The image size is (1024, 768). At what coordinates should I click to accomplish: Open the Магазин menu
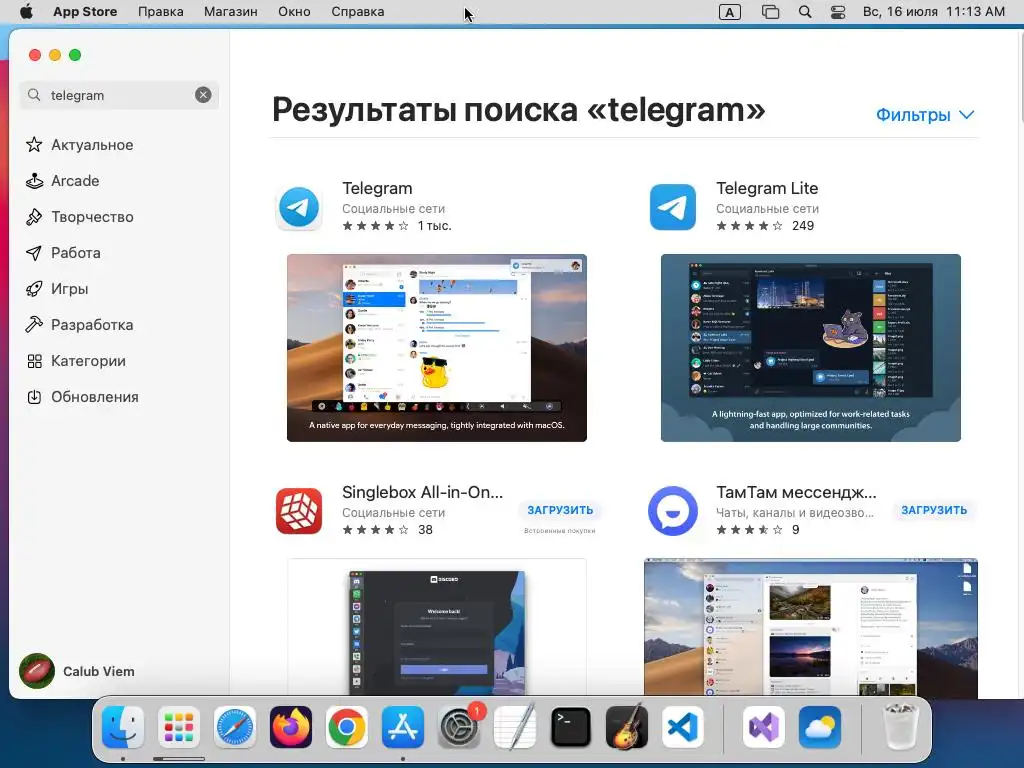(231, 12)
